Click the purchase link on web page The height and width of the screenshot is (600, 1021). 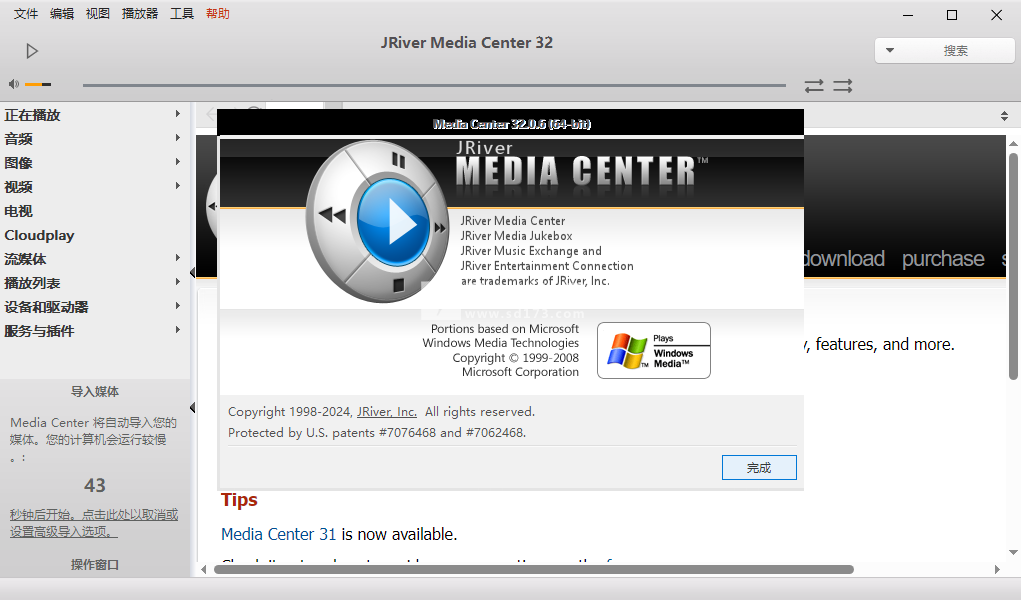(943, 259)
